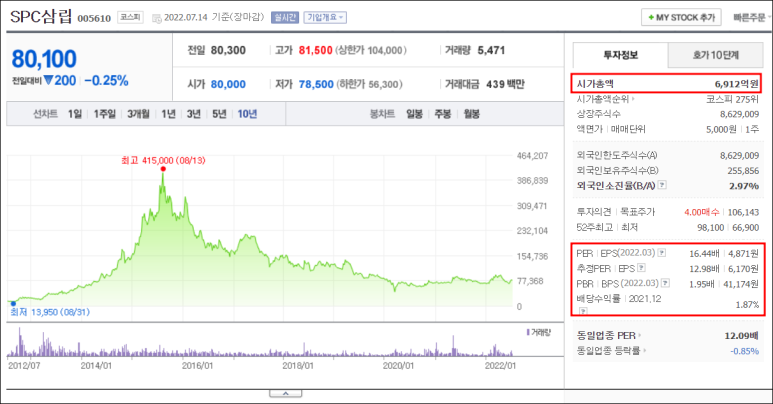The height and width of the screenshot is (404, 773).
Task: Select the 1주일 line chart period
Action: click(105, 114)
